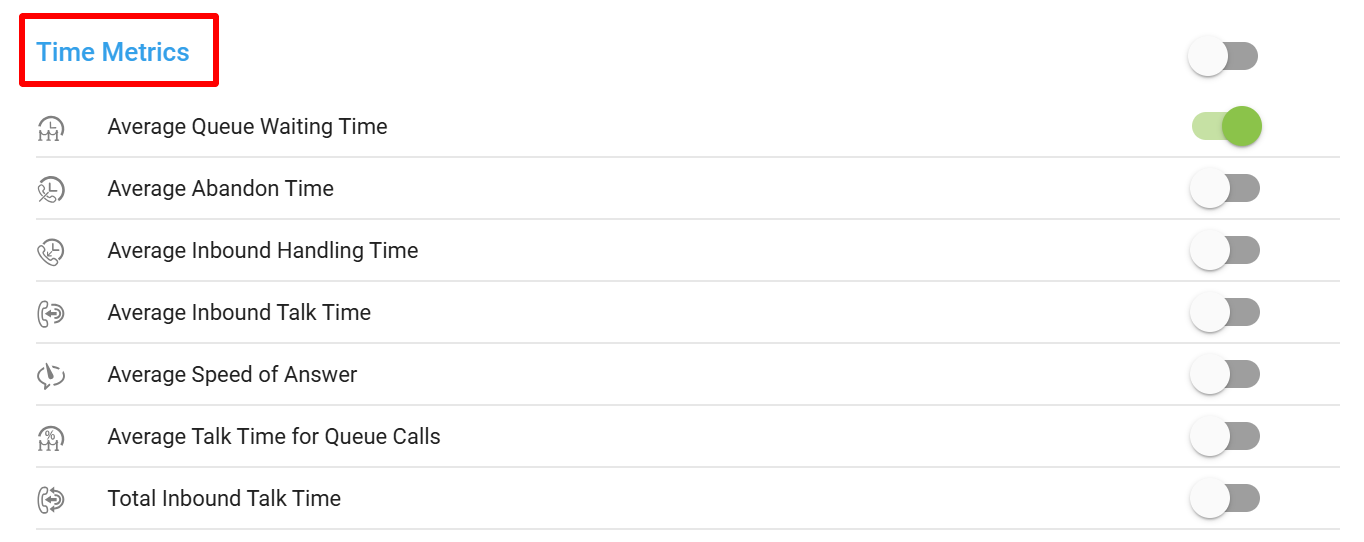
Task: Click the Average Abandon Time phone-clock icon
Action: tap(51, 189)
